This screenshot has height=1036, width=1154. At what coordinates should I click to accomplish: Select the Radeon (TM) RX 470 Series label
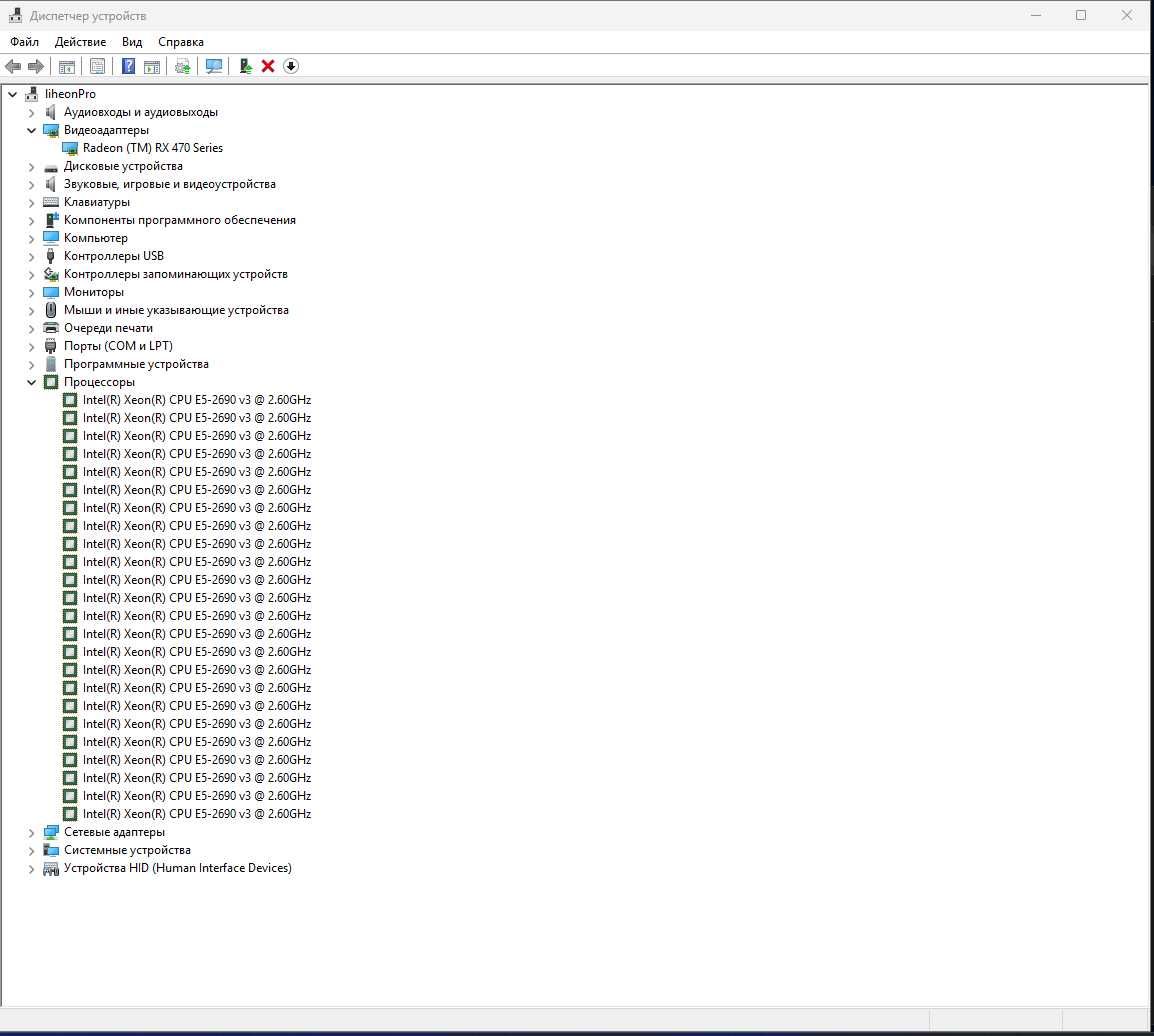tap(152, 148)
